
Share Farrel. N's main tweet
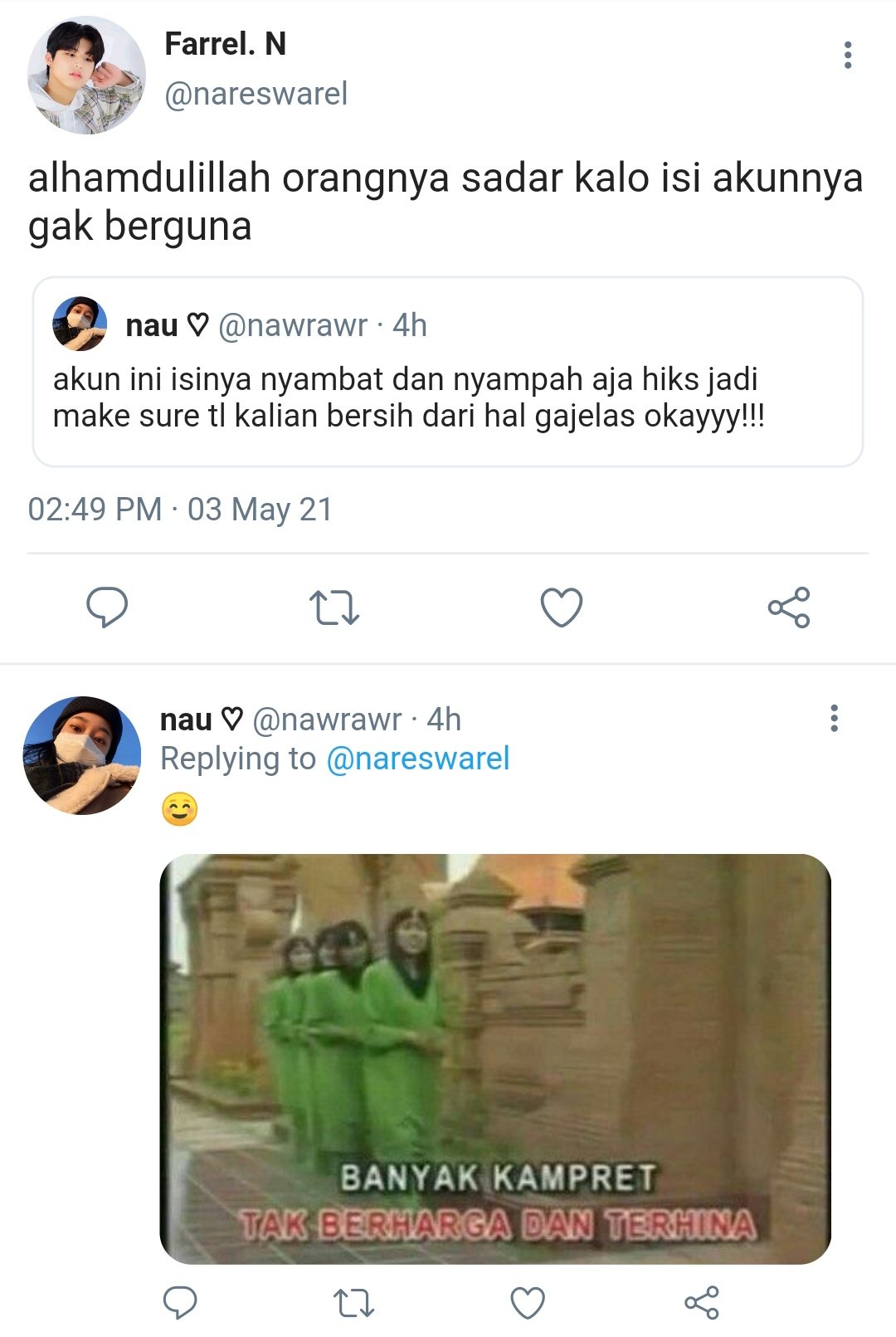(x=789, y=608)
